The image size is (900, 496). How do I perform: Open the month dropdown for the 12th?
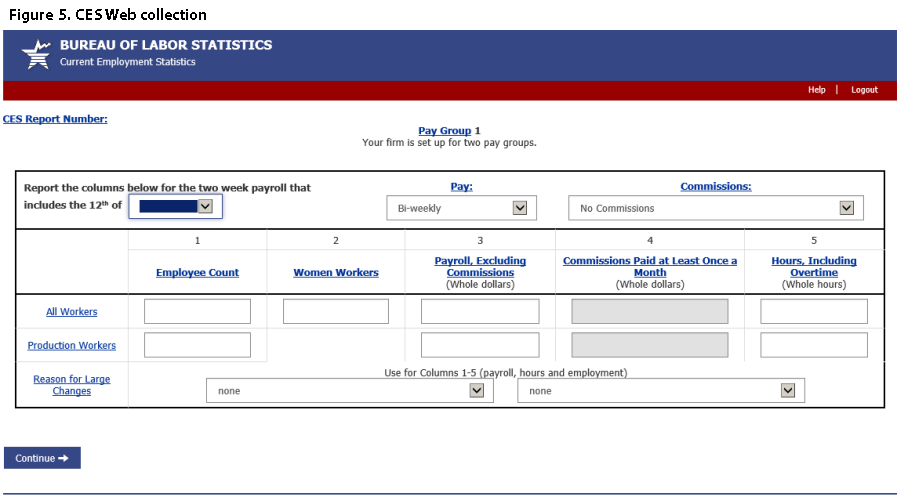coord(175,206)
